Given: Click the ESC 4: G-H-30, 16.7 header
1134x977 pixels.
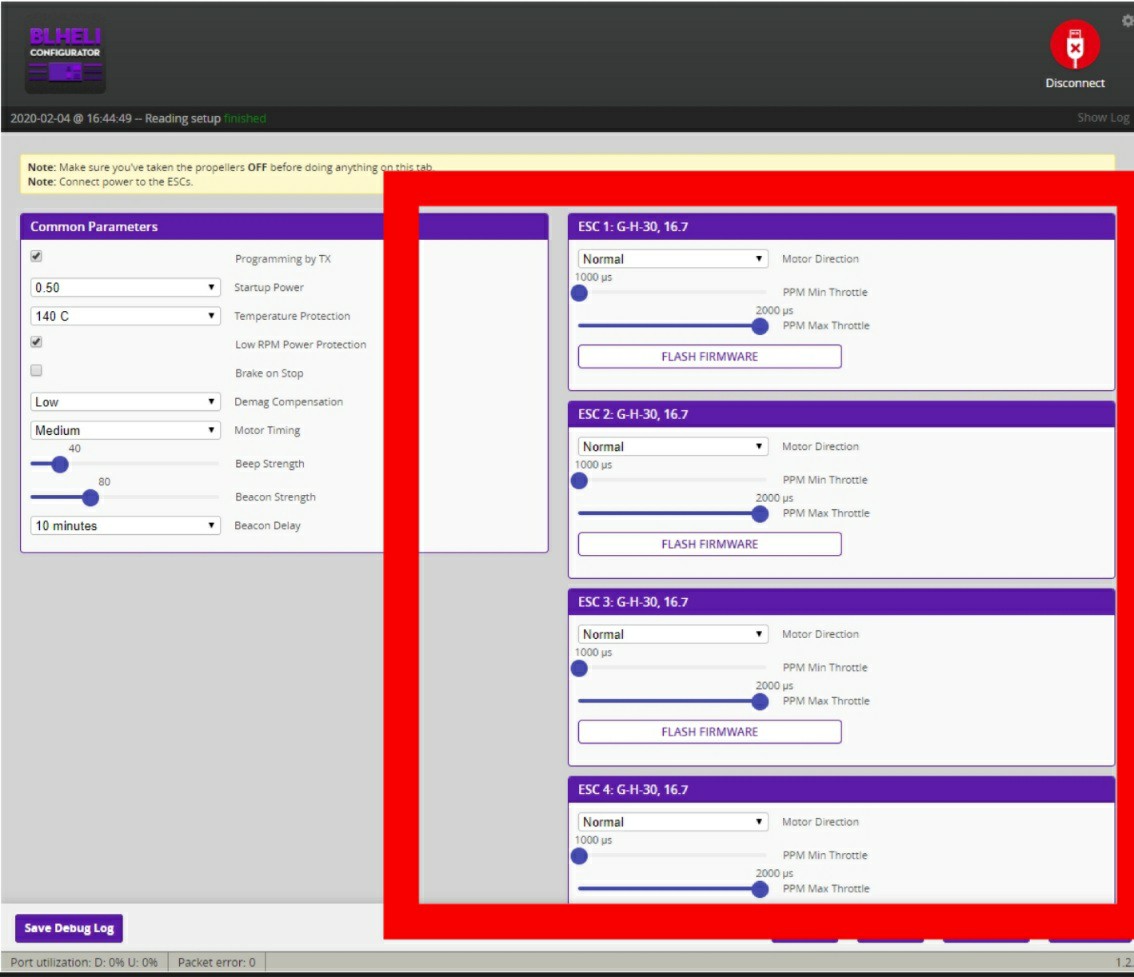Looking at the screenshot, I should pos(841,790).
